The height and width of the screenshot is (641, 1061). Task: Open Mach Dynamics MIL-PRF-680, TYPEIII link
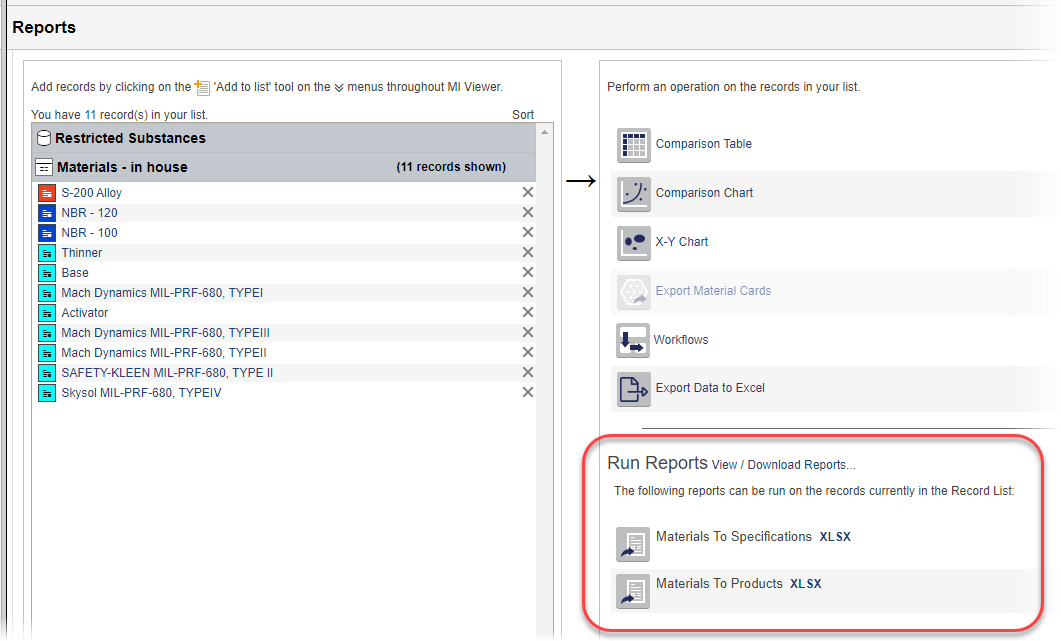coord(166,333)
